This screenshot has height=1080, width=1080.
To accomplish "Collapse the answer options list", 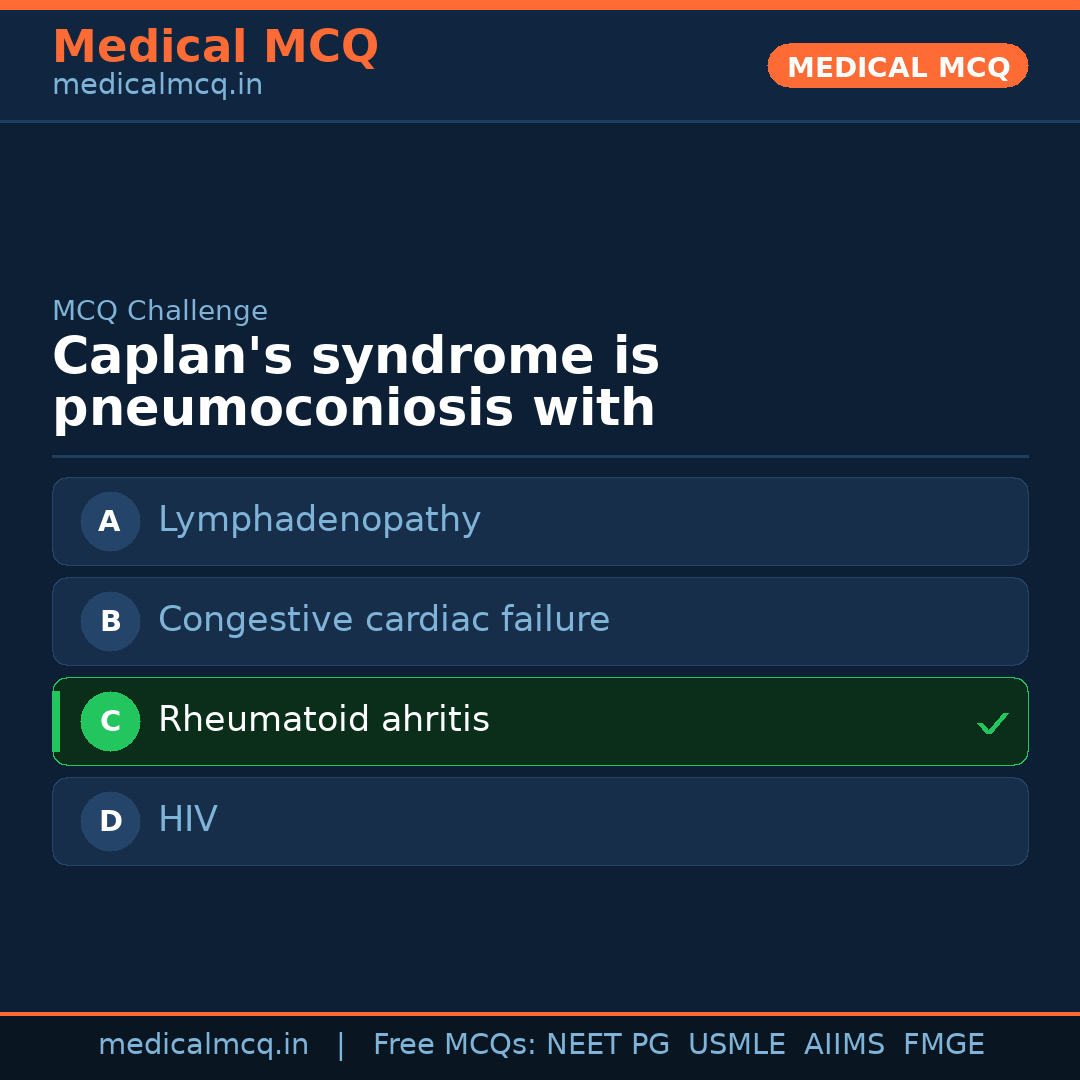I will (540, 671).
